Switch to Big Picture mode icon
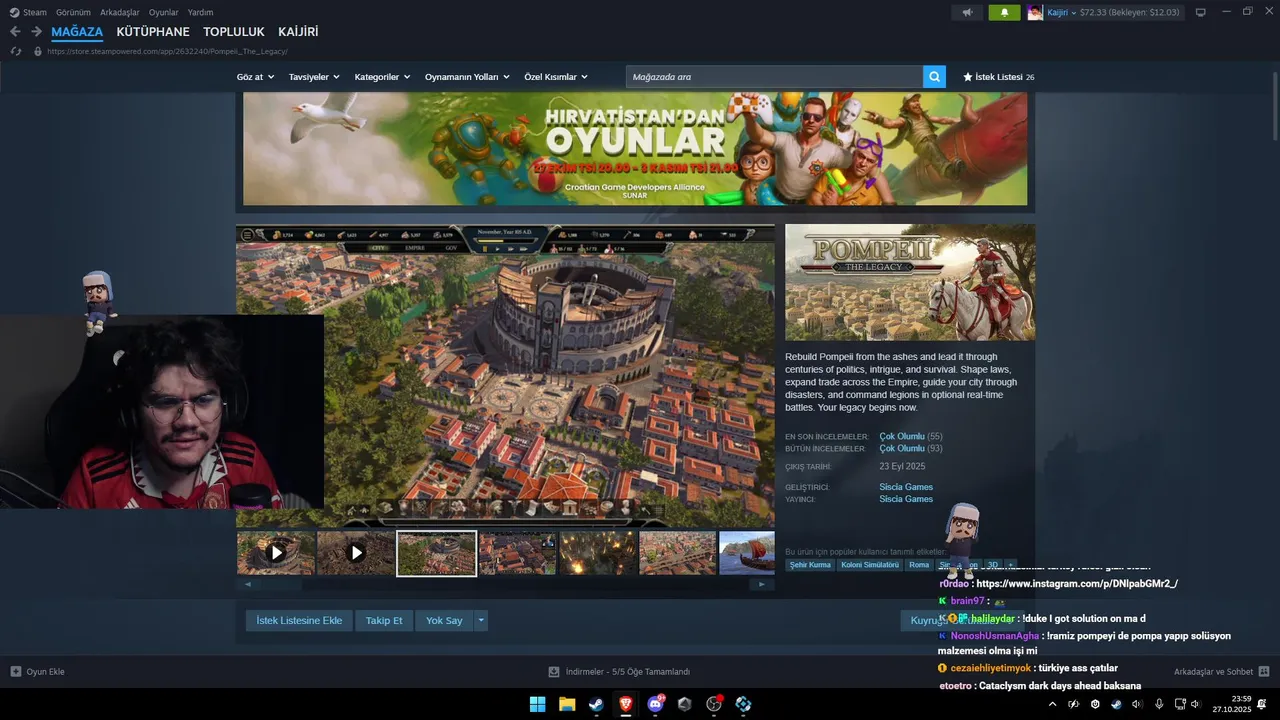 click(x=1201, y=12)
